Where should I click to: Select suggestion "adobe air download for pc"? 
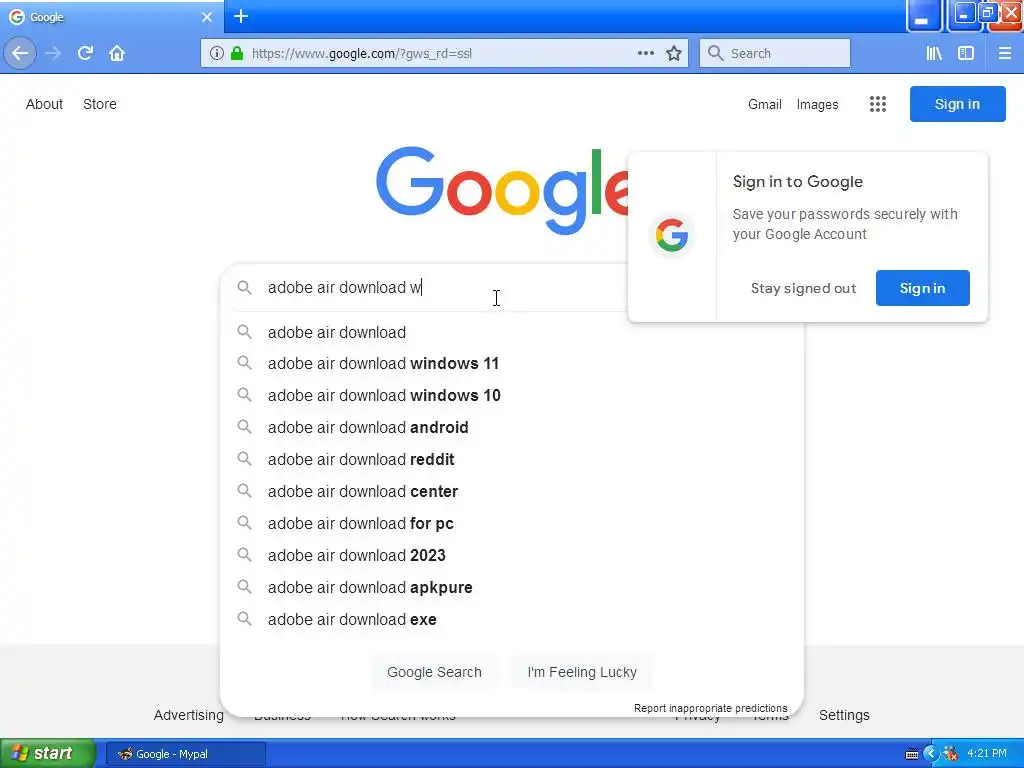click(x=512, y=524)
